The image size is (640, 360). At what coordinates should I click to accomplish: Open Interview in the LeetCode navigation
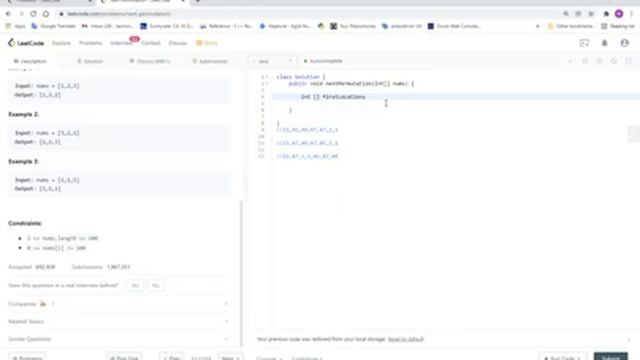click(x=121, y=43)
